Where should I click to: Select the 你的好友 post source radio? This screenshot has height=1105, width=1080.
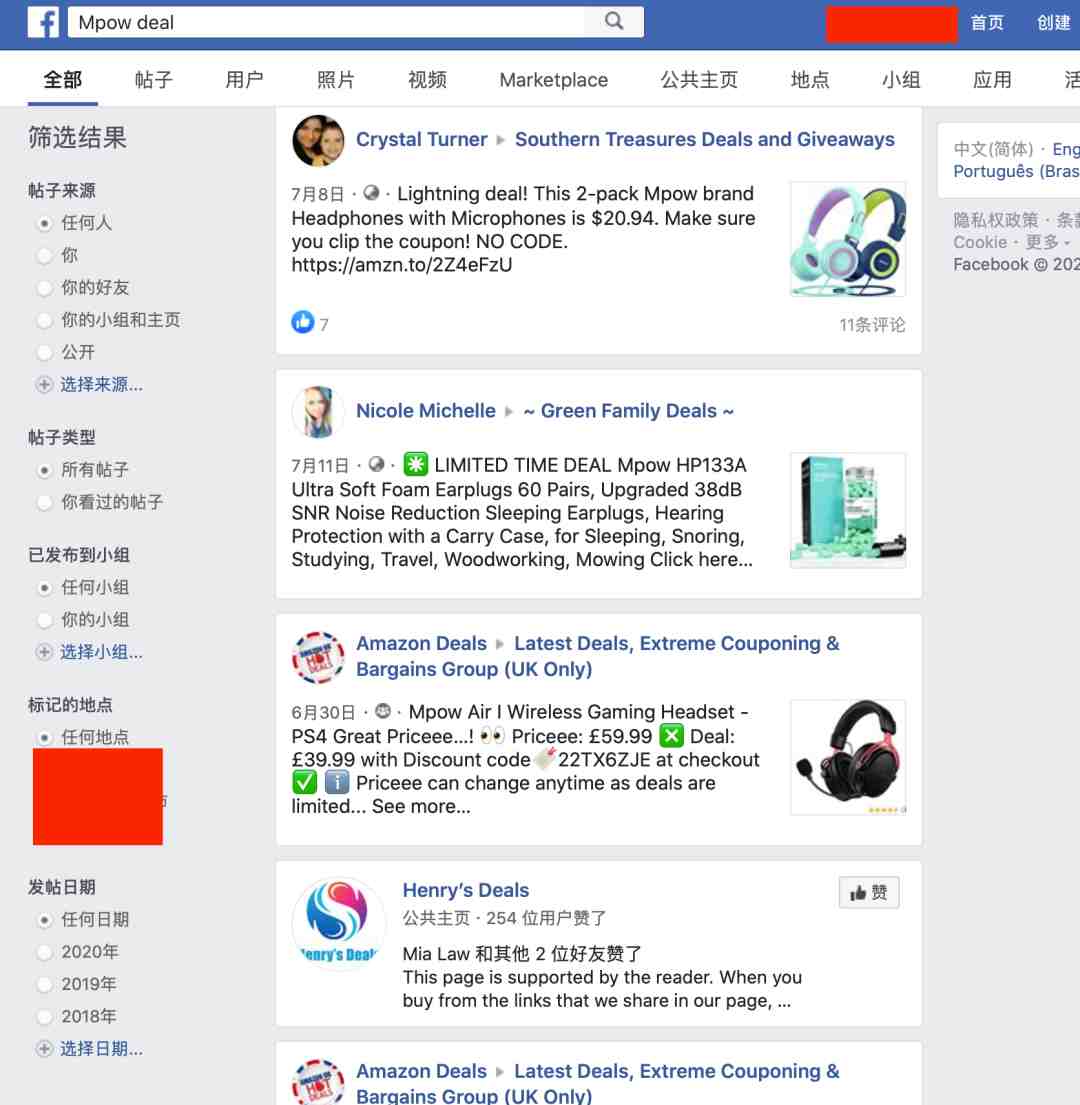44,288
